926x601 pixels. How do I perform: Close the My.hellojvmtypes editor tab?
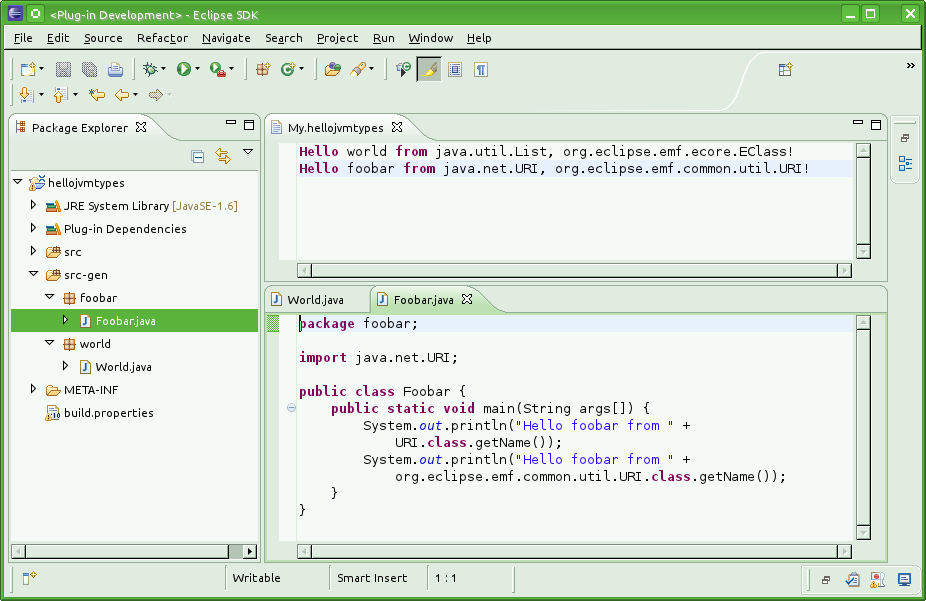tap(396, 127)
